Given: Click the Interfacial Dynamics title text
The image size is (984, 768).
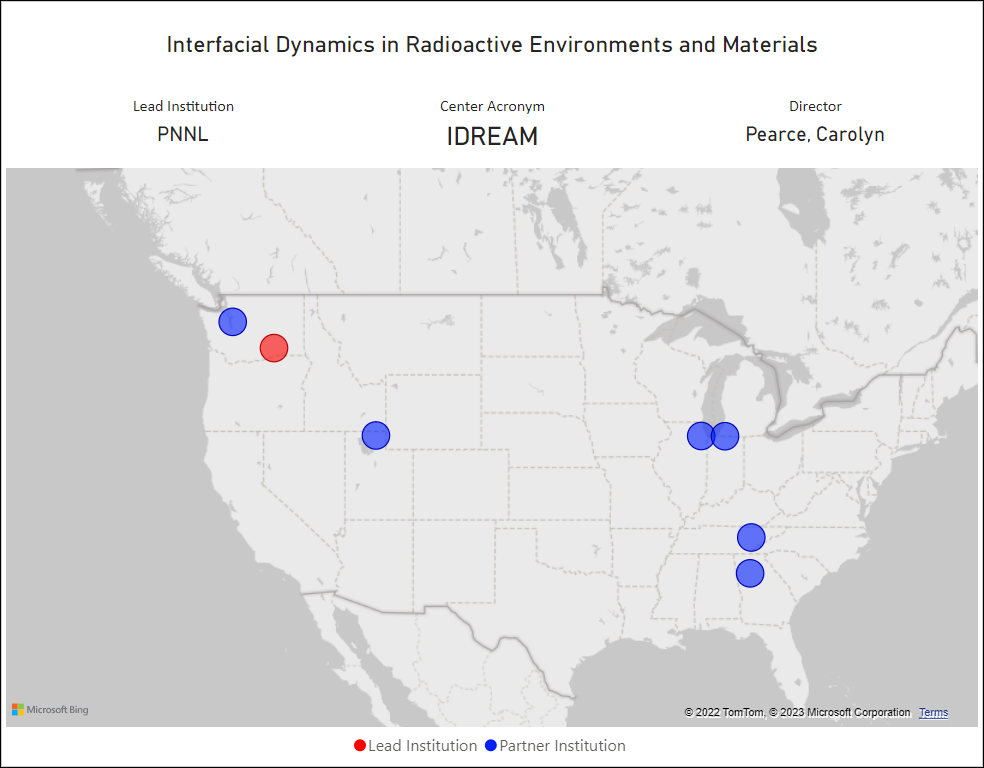Looking at the screenshot, I should 492,45.
